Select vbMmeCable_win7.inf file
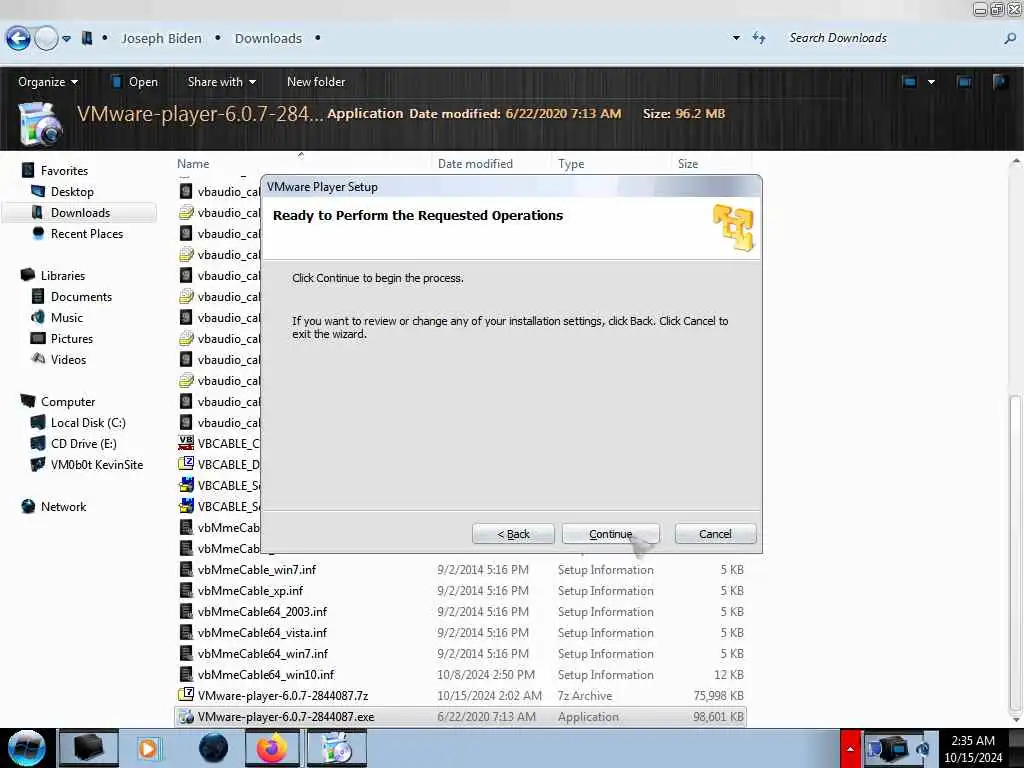 pyautogui.click(x=257, y=569)
